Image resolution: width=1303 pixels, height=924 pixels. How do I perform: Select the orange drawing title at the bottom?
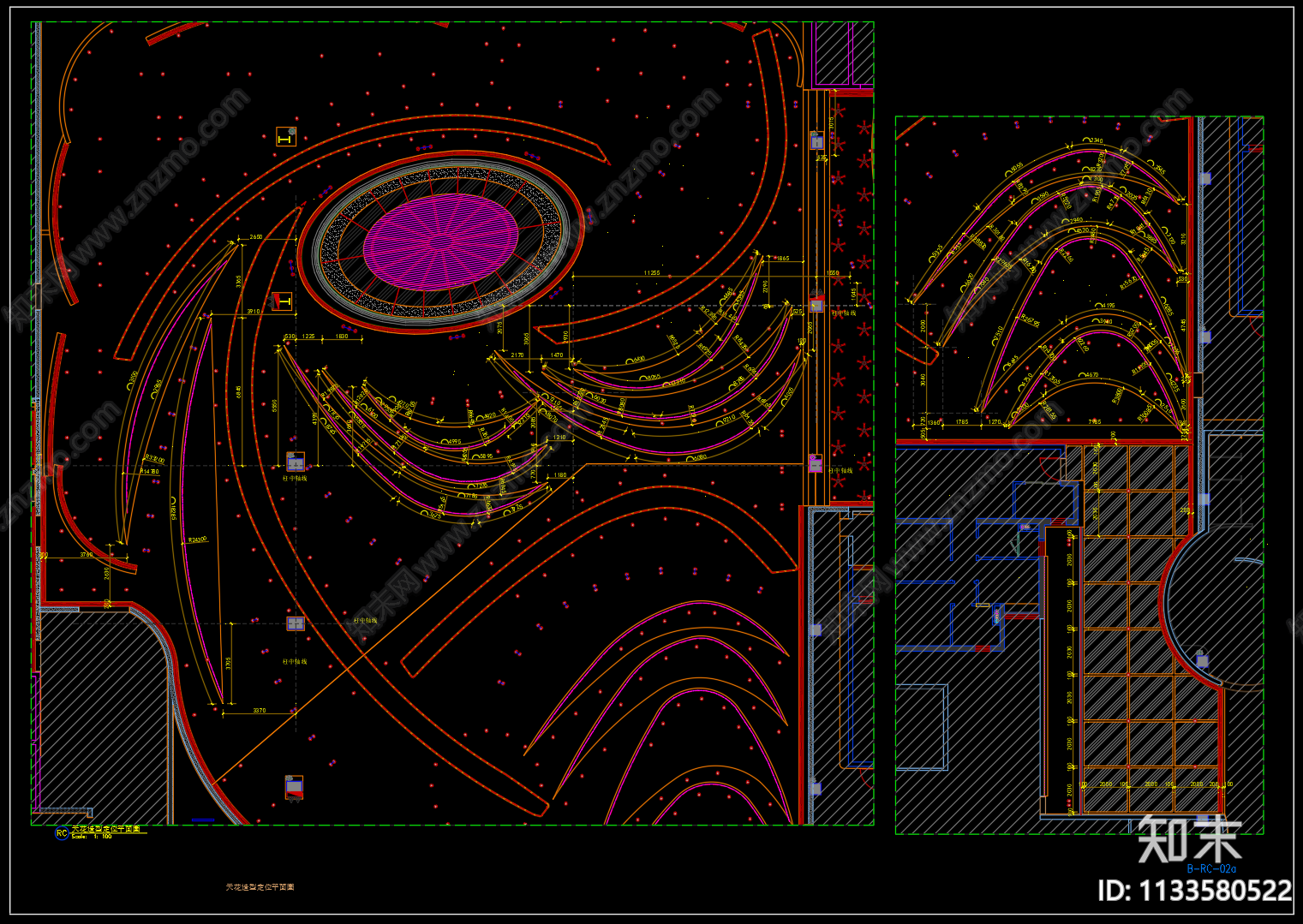coord(260,887)
